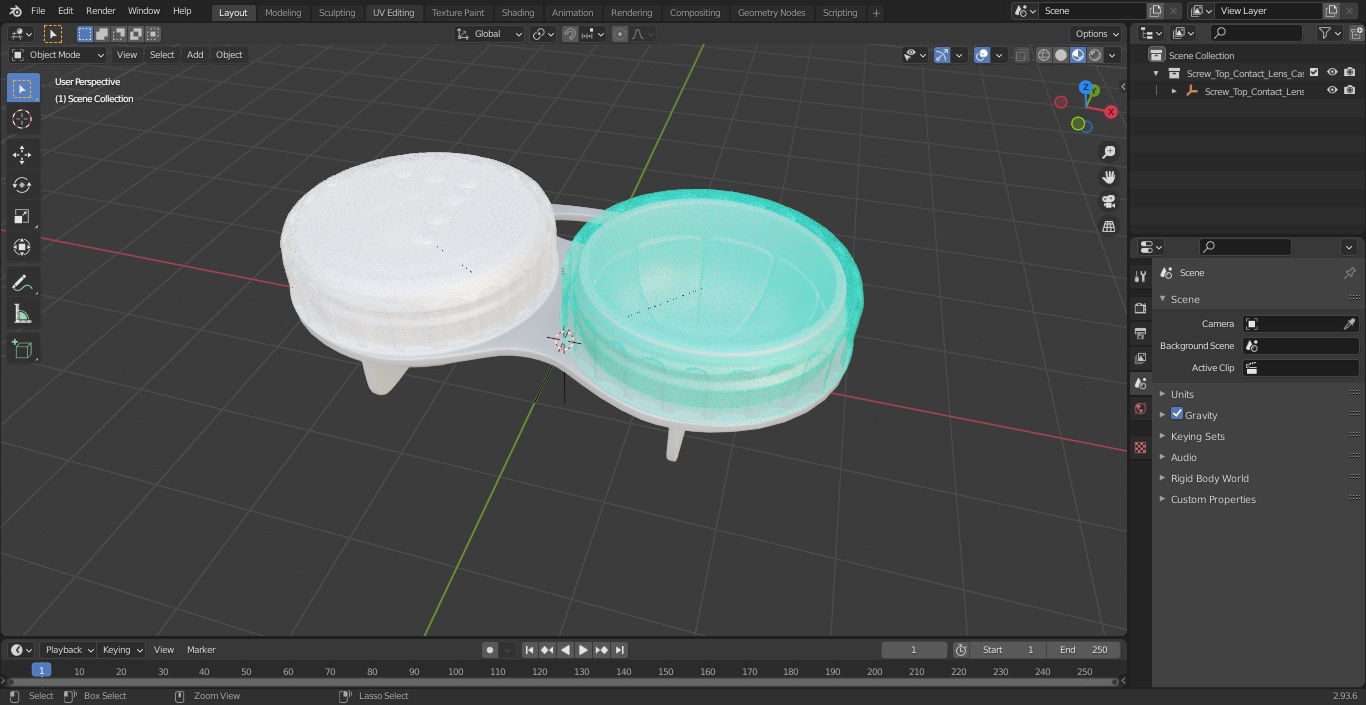This screenshot has height=705, width=1366.
Task: Open the timeline Marker menu
Action: [201, 650]
